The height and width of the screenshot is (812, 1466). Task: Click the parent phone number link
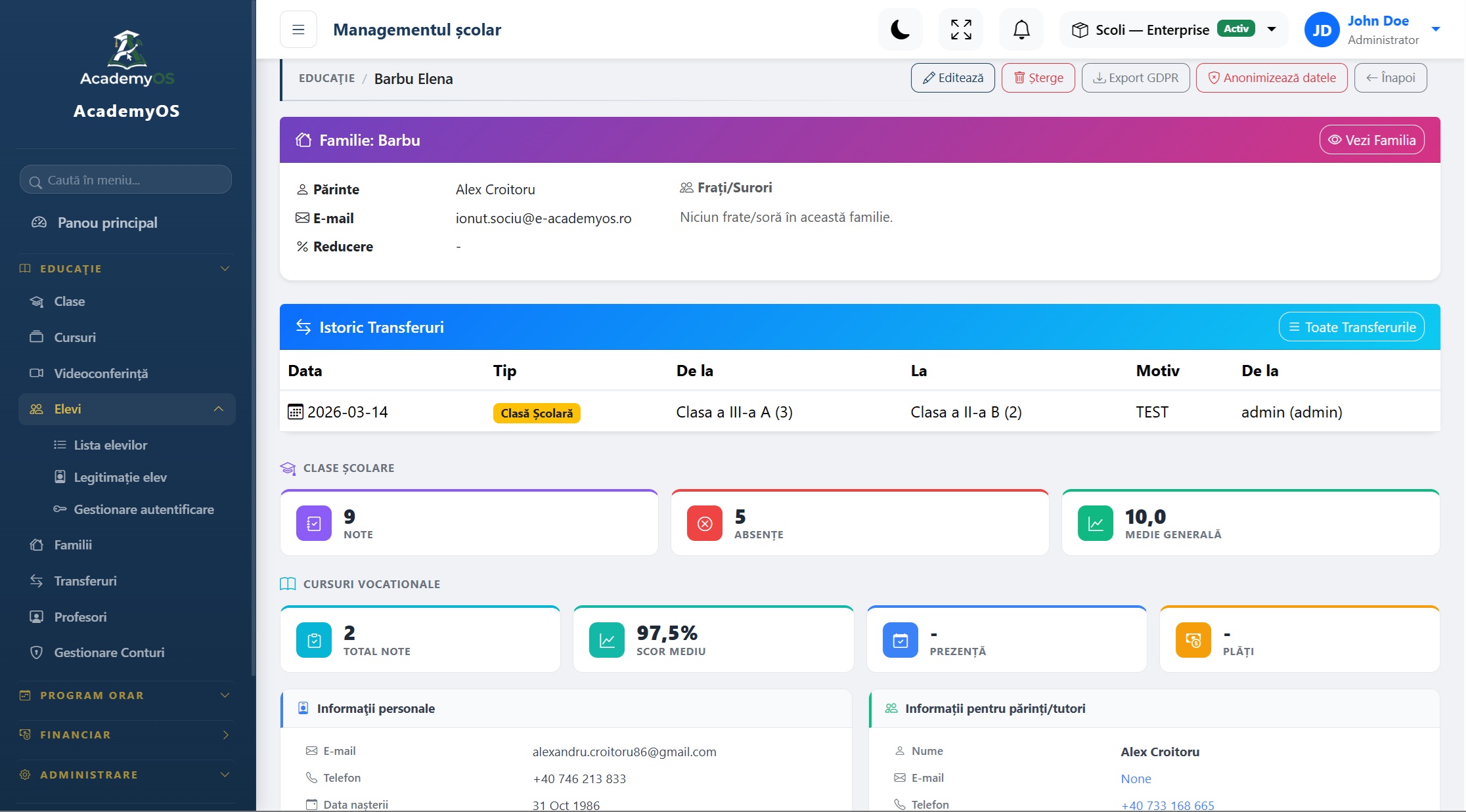tap(1168, 805)
